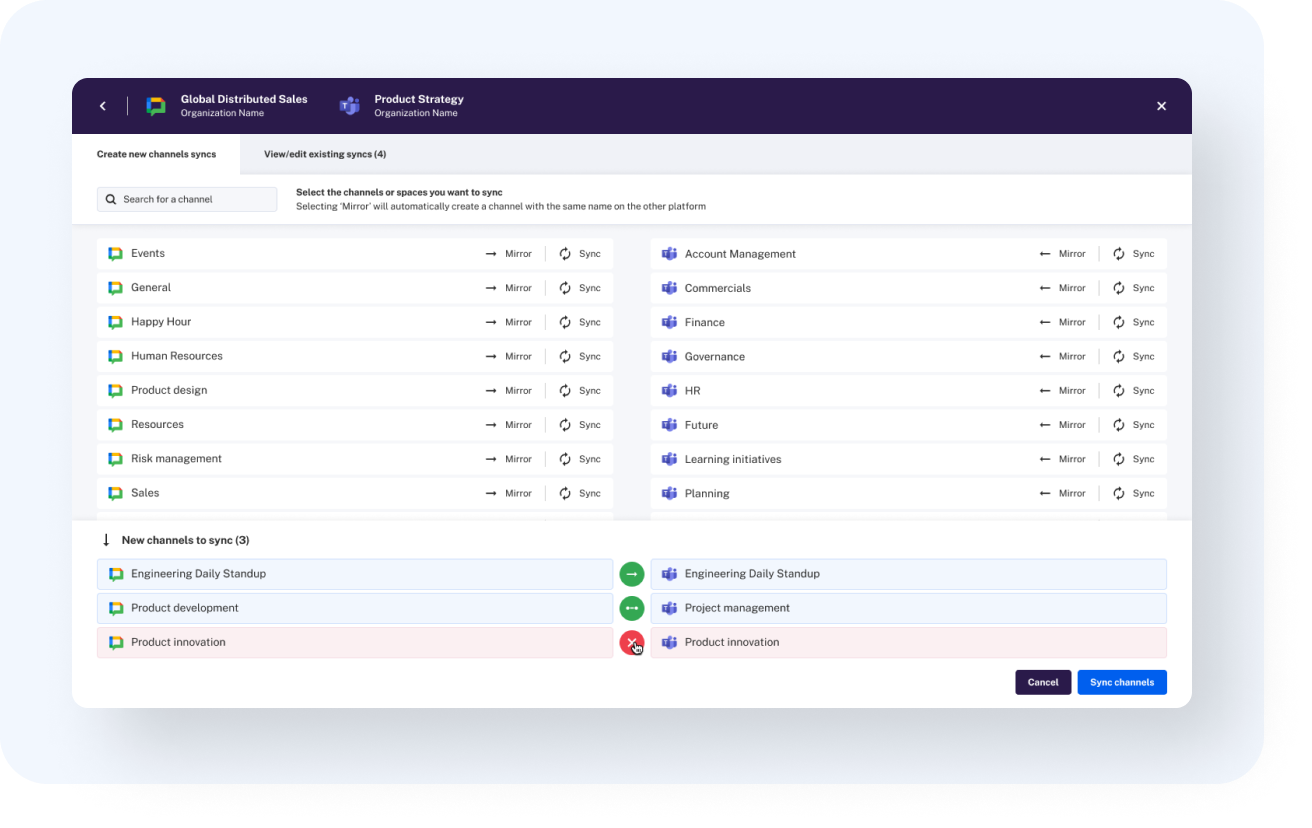Click the Account Management channel name
Viewport: 1312px width, 828px height.
[x=740, y=254]
